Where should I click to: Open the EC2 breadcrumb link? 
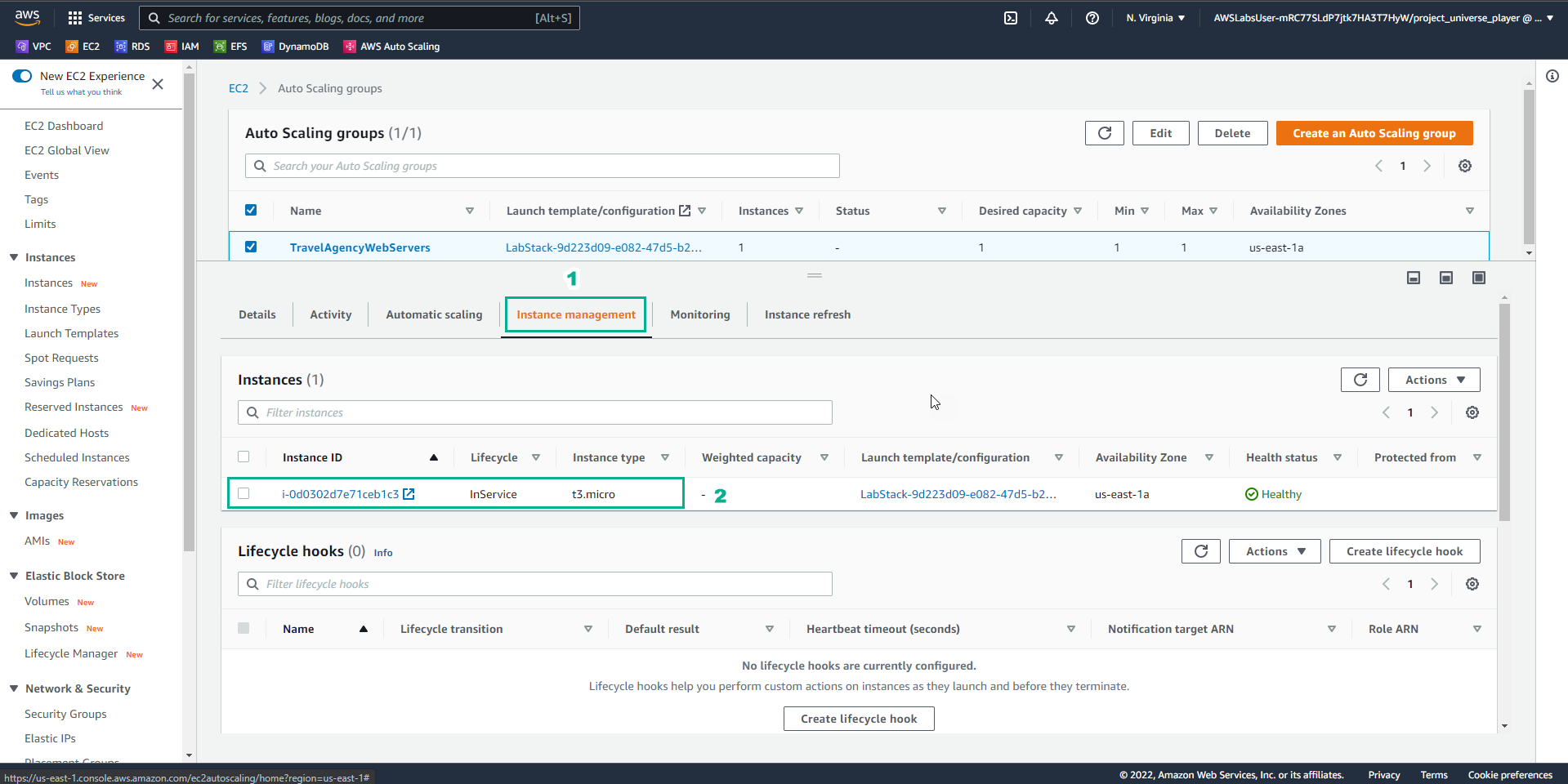239,88
